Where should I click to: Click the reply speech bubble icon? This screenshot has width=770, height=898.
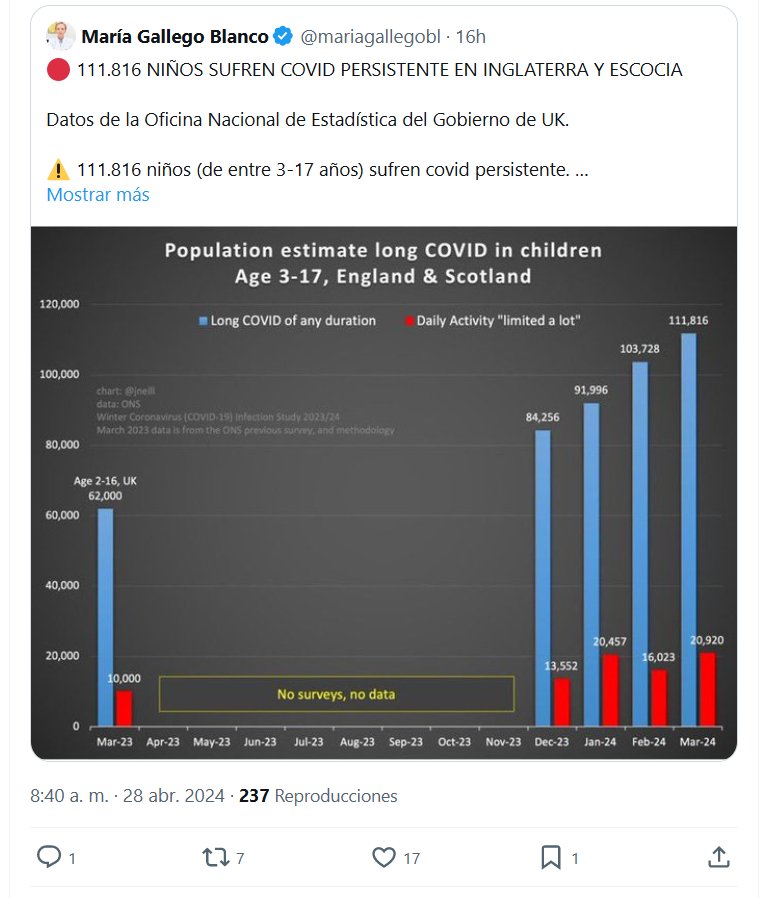pyautogui.click(x=50, y=857)
